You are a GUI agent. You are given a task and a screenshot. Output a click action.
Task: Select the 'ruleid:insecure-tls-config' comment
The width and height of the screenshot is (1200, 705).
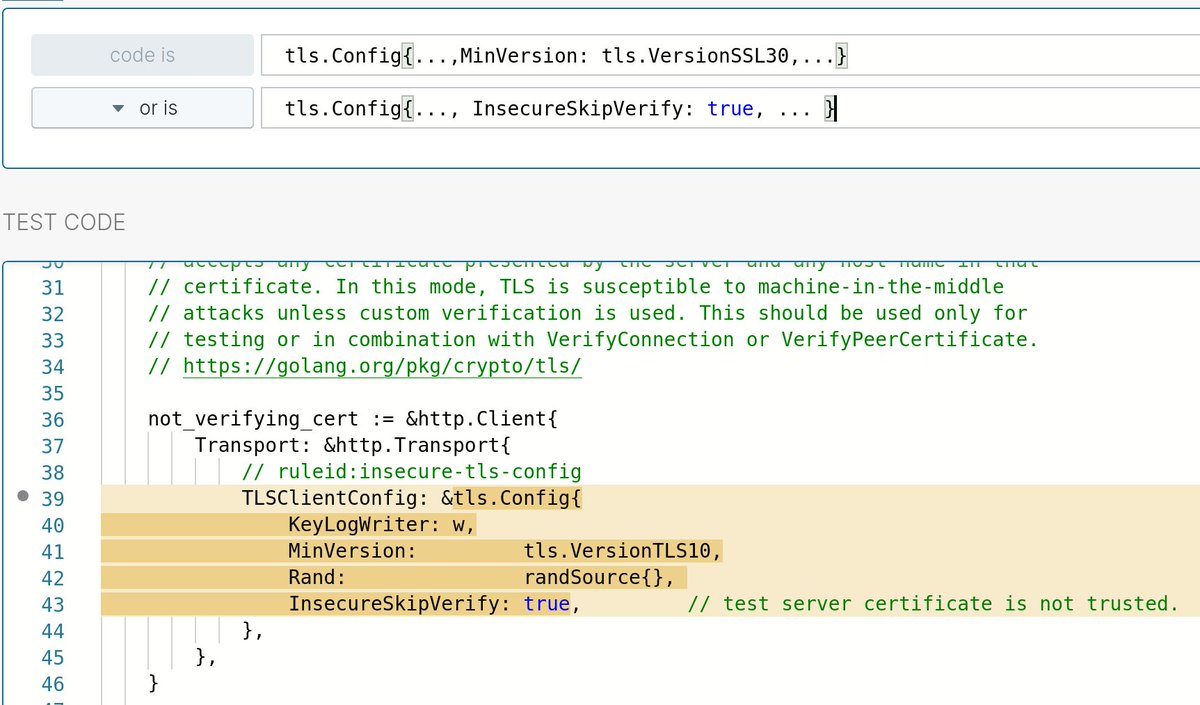pos(412,472)
